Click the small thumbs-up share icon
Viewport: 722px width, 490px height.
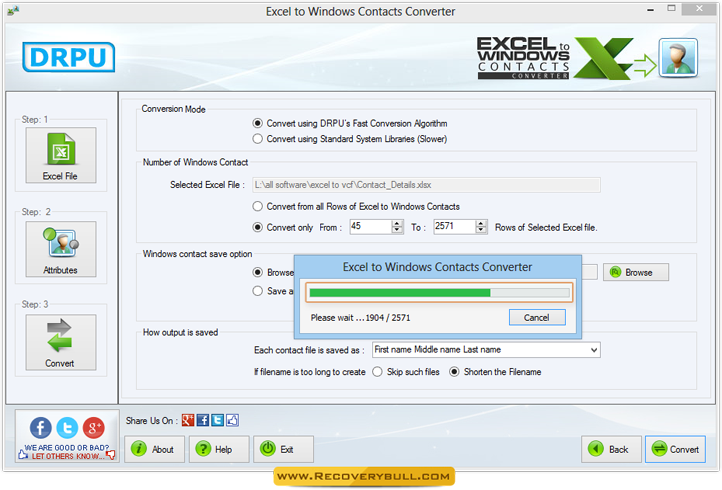pyautogui.click(x=232, y=420)
